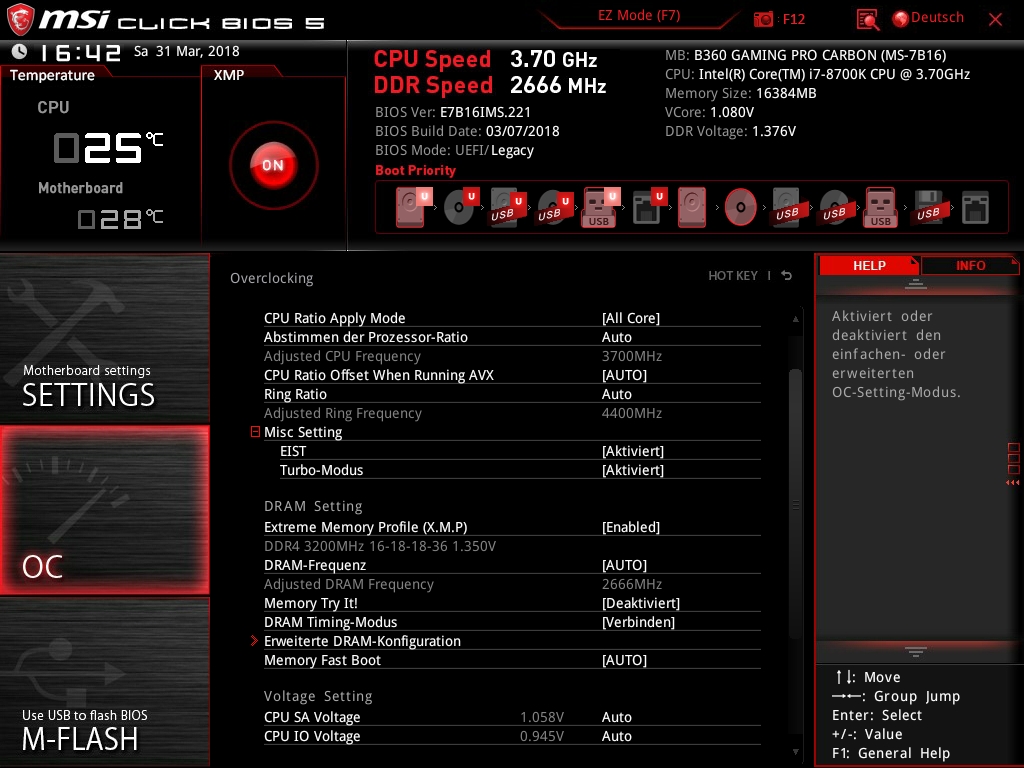The image size is (1024, 768).
Task: Click the help panel top collapse handle
Action: 916,283
